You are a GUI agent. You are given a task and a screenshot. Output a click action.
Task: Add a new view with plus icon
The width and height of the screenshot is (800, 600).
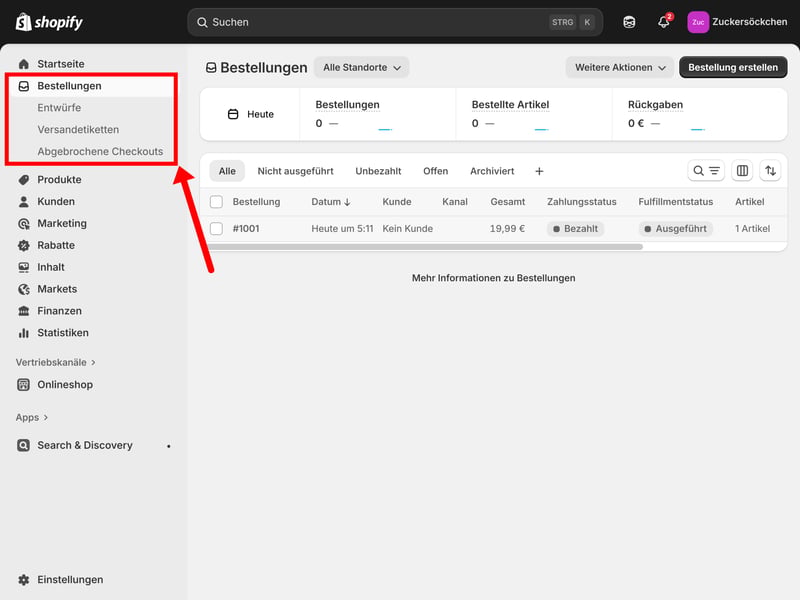[x=539, y=171]
